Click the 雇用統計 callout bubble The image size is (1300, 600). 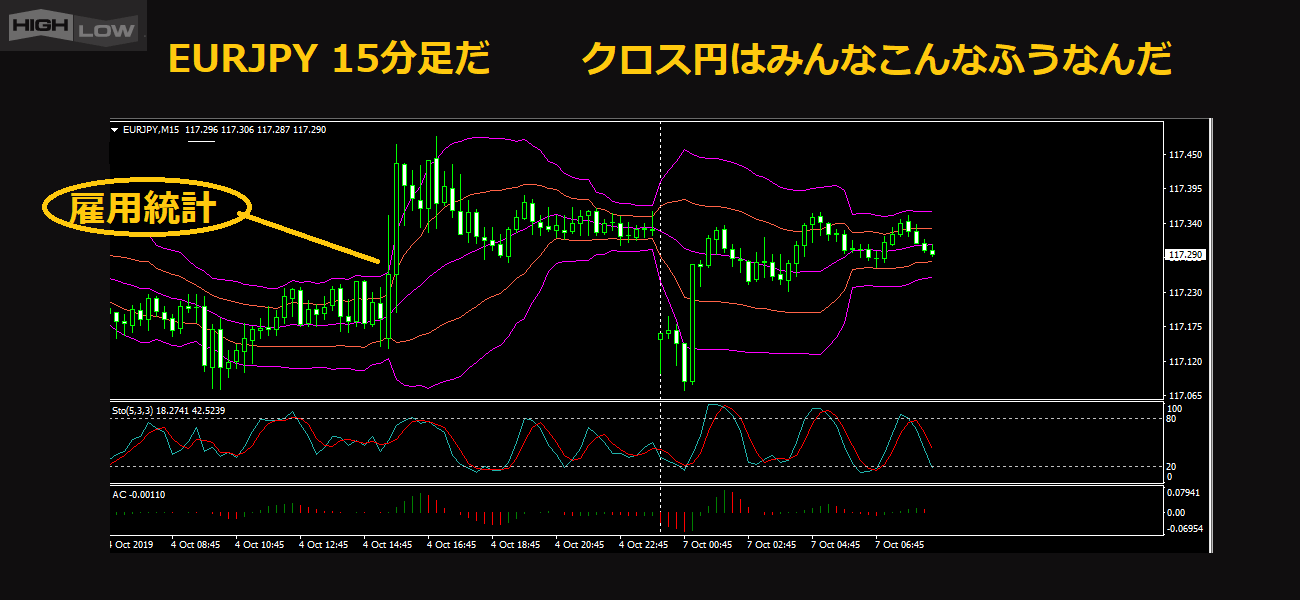tap(142, 209)
